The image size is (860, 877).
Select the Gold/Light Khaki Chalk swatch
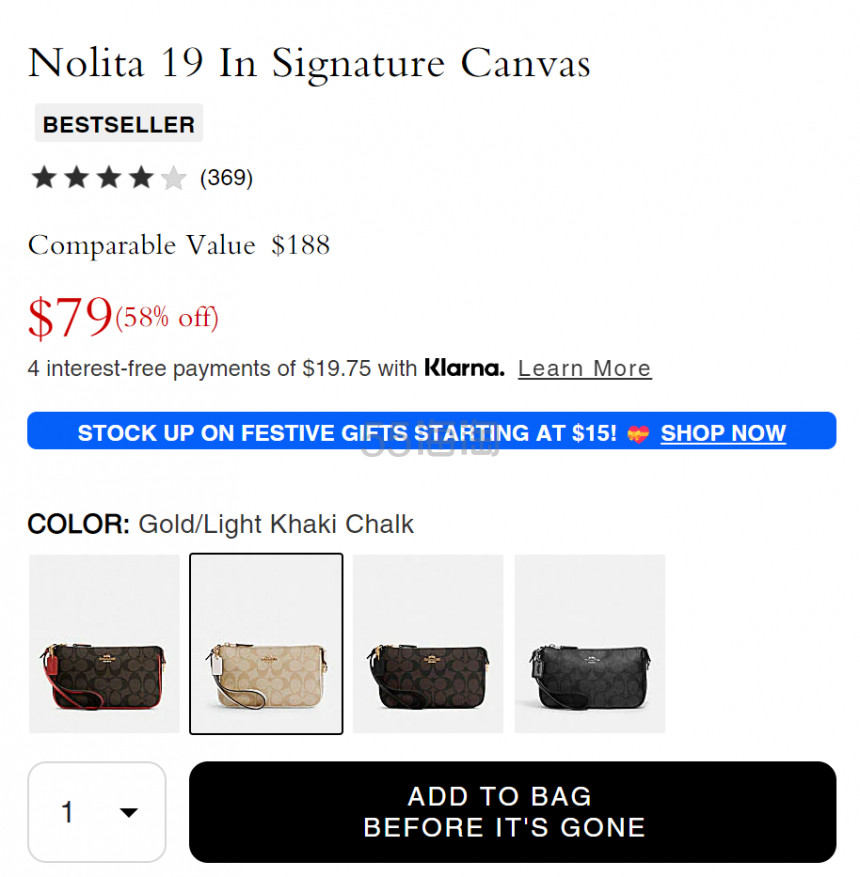[266, 644]
